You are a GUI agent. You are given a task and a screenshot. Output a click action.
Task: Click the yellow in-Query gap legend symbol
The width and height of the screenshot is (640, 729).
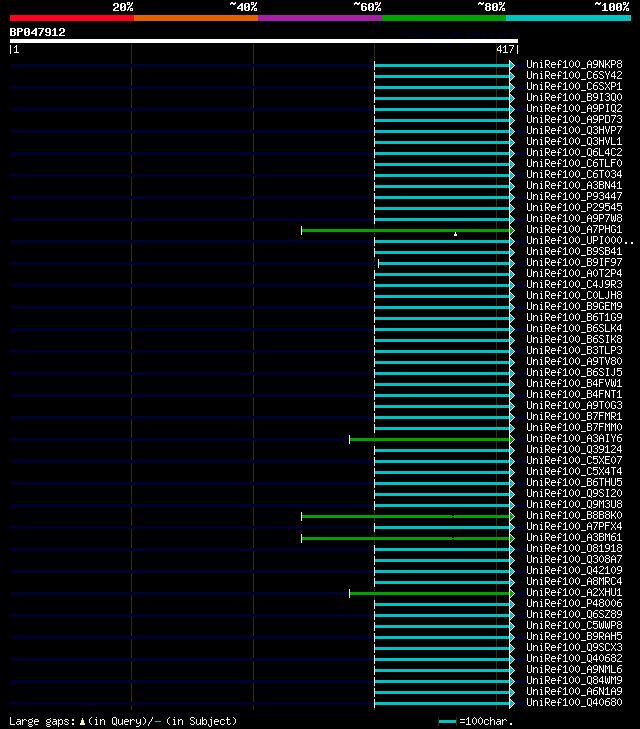point(82,722)
